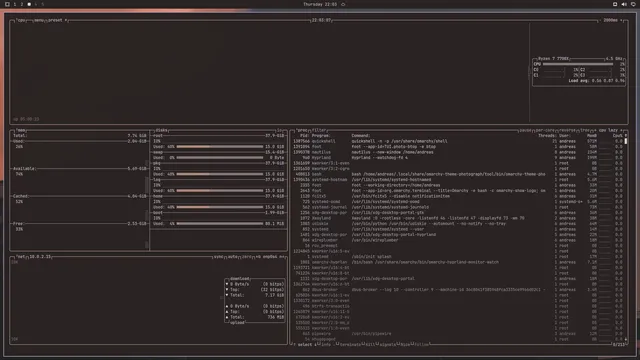This screenshot has width=640, height=360.
Task: Click left arrow before cpu lazy sort
Action: click(x=595, y=130)
